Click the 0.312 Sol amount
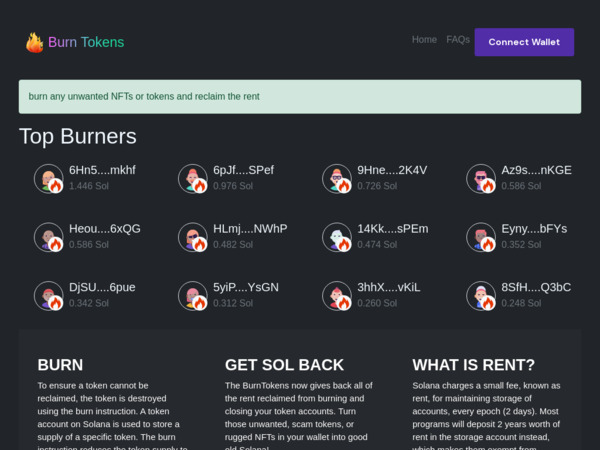The image size is (600, 450). [x=233, y=303]
